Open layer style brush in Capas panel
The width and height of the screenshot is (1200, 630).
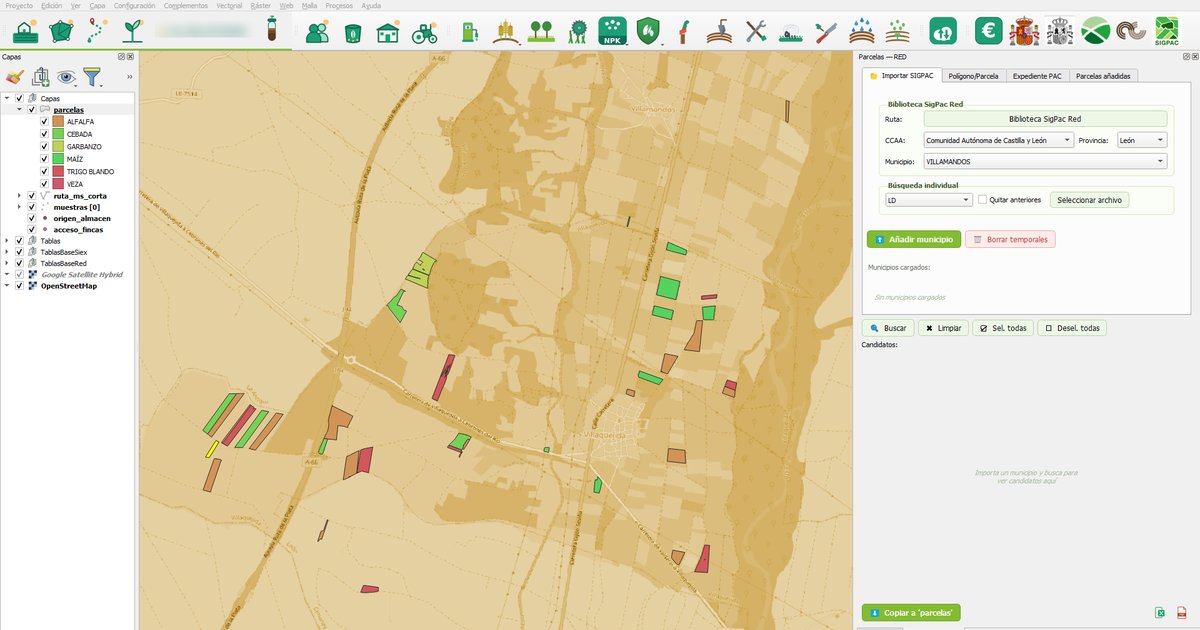(14, 76)
